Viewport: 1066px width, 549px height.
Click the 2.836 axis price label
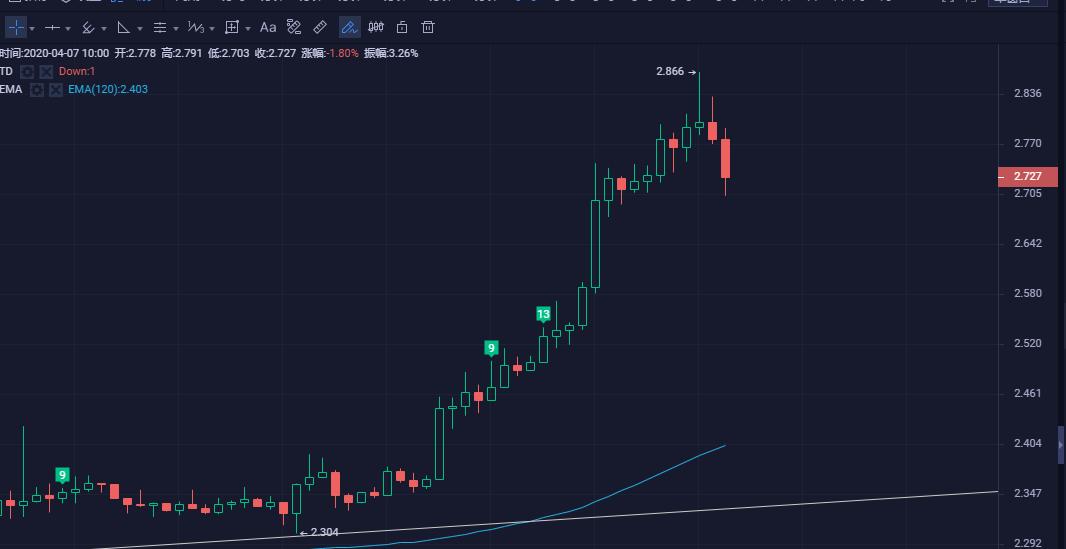pyautogui.click(x=1027, y=93)
